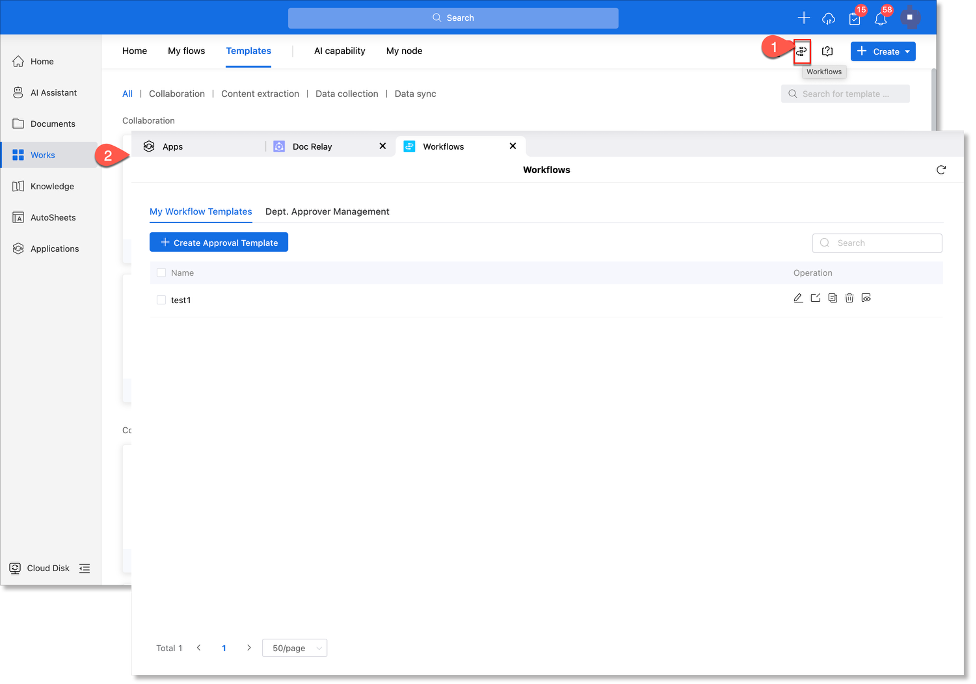Open Workflows icon in Works toolbar
Screen dimensions: 976x684
click(x=801, y=51)
